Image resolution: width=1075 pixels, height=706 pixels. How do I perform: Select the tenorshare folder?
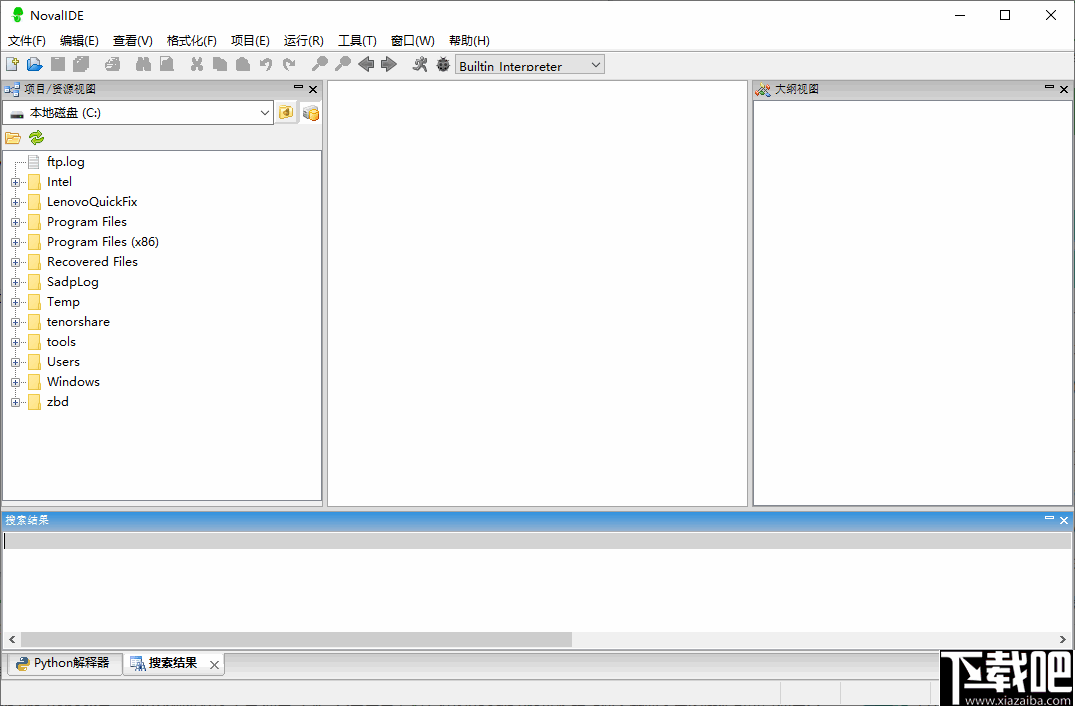pos(78,321)
